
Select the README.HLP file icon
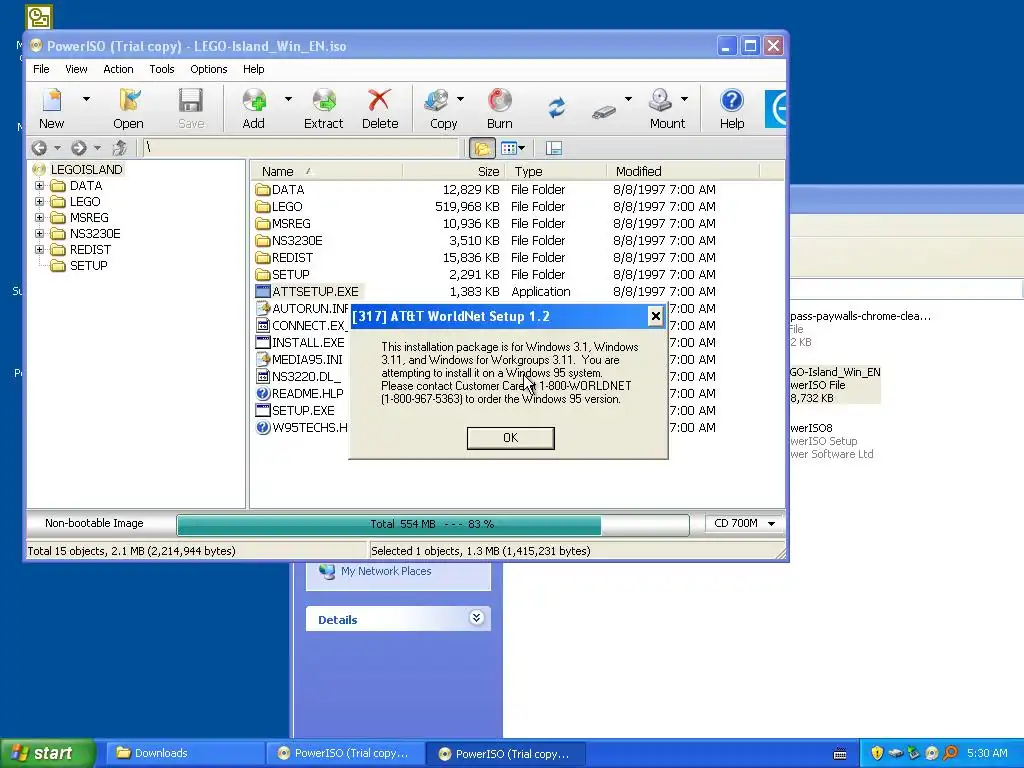(x=263, y=394)
